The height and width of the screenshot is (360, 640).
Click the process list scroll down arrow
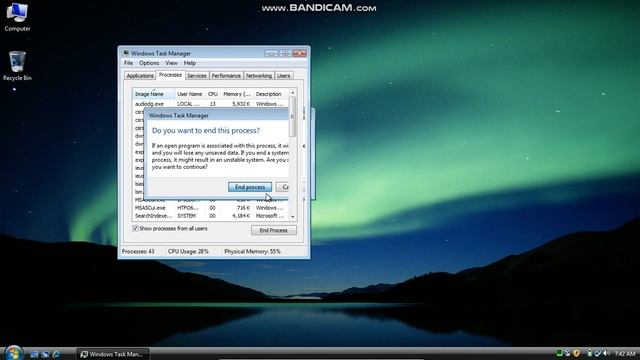pyautogui.click(x=292, y=217)
